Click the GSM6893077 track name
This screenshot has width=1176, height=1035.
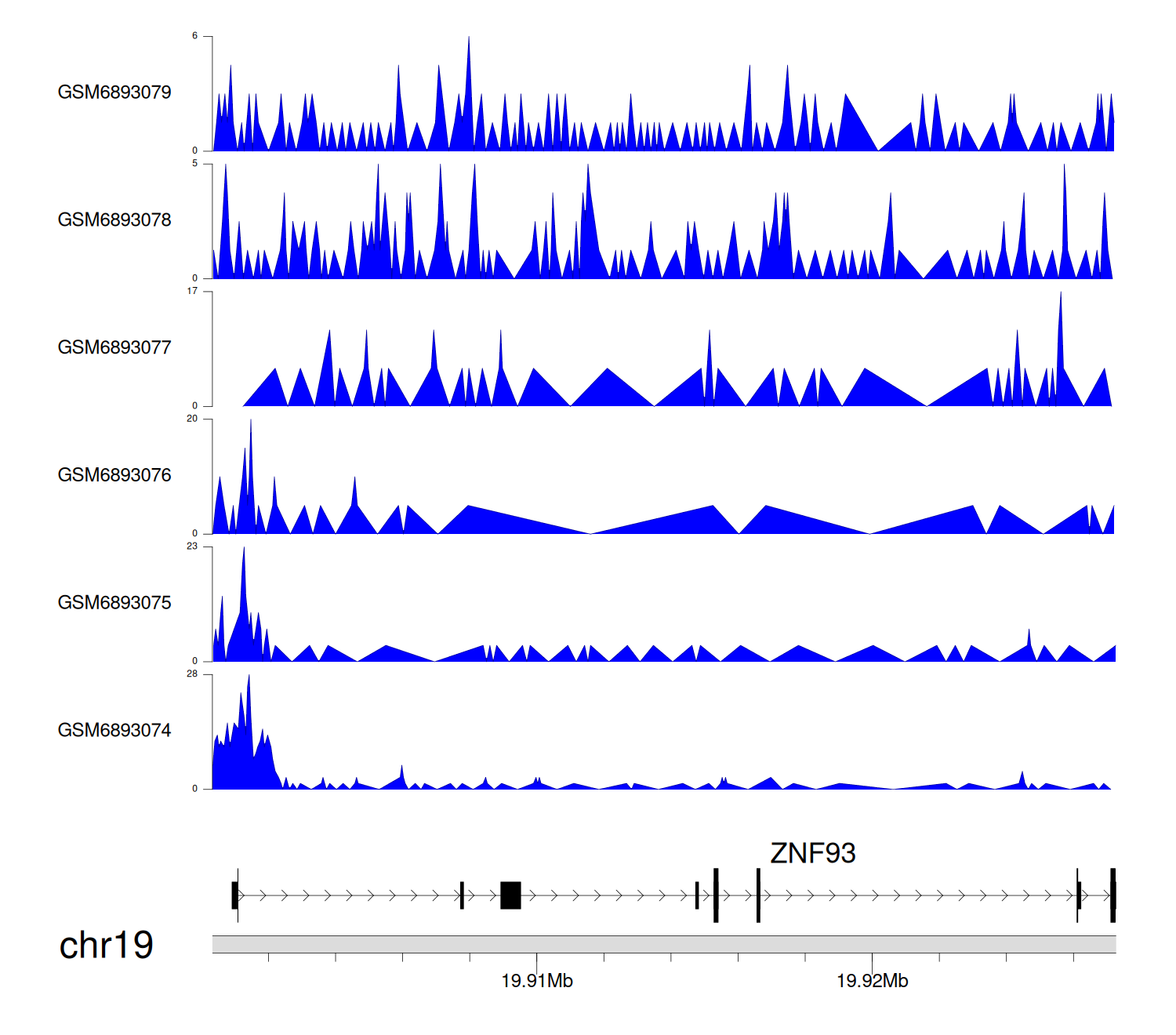point(114,348)
